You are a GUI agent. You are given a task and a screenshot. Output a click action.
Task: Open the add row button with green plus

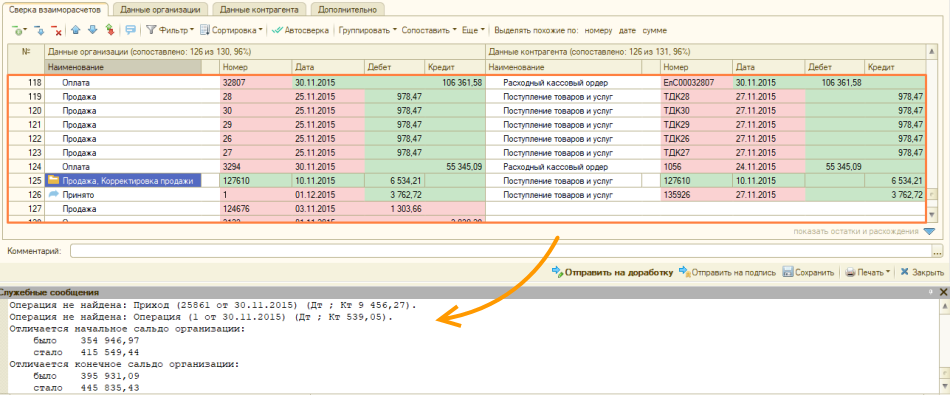[x=20, y=30]
